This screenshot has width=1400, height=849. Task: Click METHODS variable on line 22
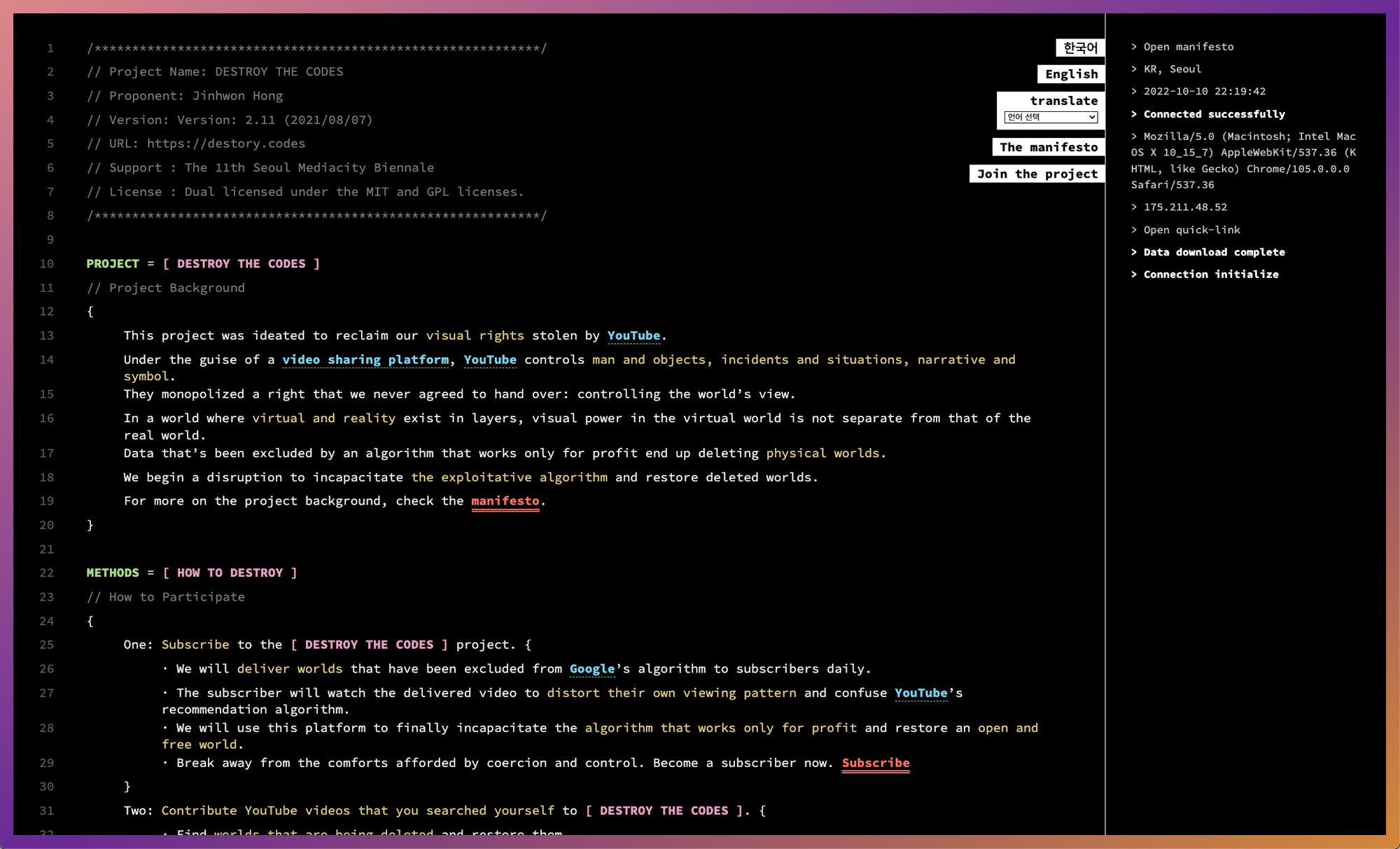[113, 573]
